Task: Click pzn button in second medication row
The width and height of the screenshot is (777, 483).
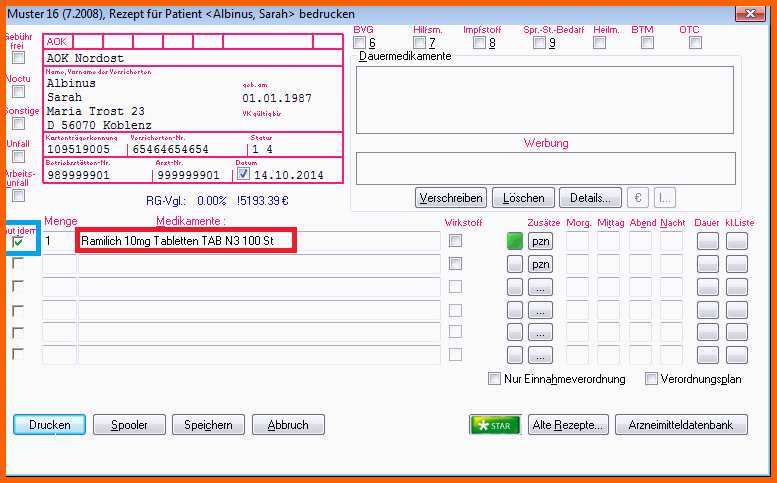Action: click(x=540, y=264)
